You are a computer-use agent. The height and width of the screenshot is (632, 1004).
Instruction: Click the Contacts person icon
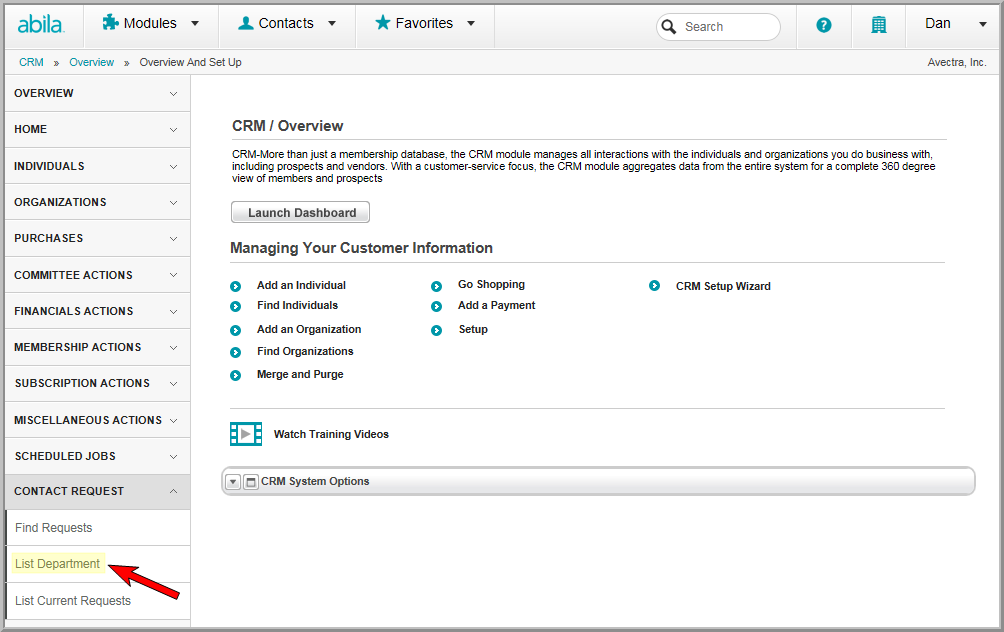[246, 23]
